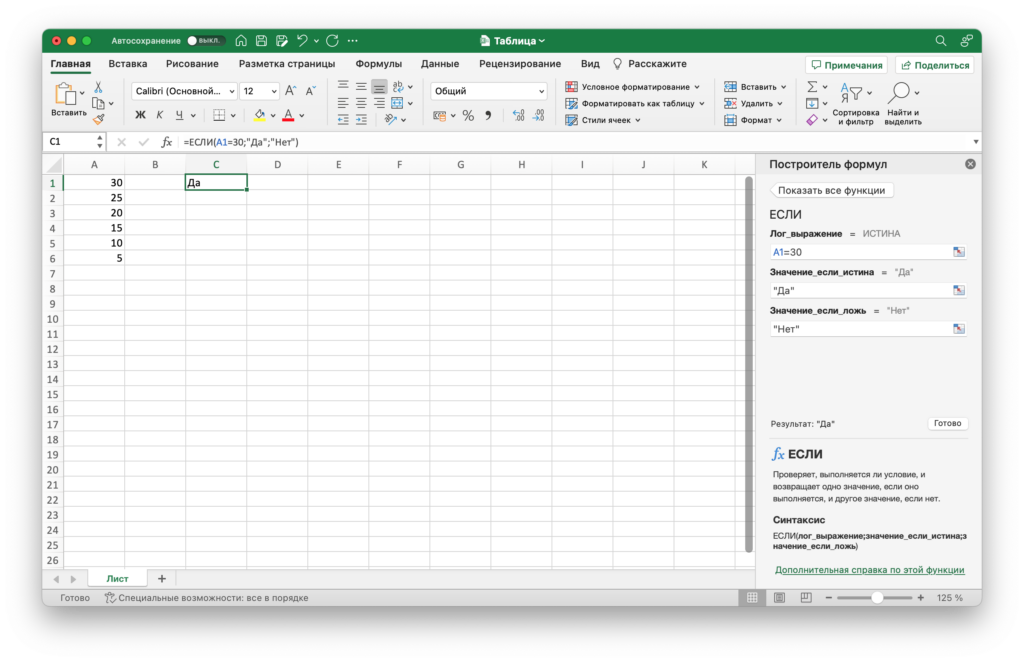Click the Примечания button
This screenshot has width=1024, height=662.
[x=846, y=65]
